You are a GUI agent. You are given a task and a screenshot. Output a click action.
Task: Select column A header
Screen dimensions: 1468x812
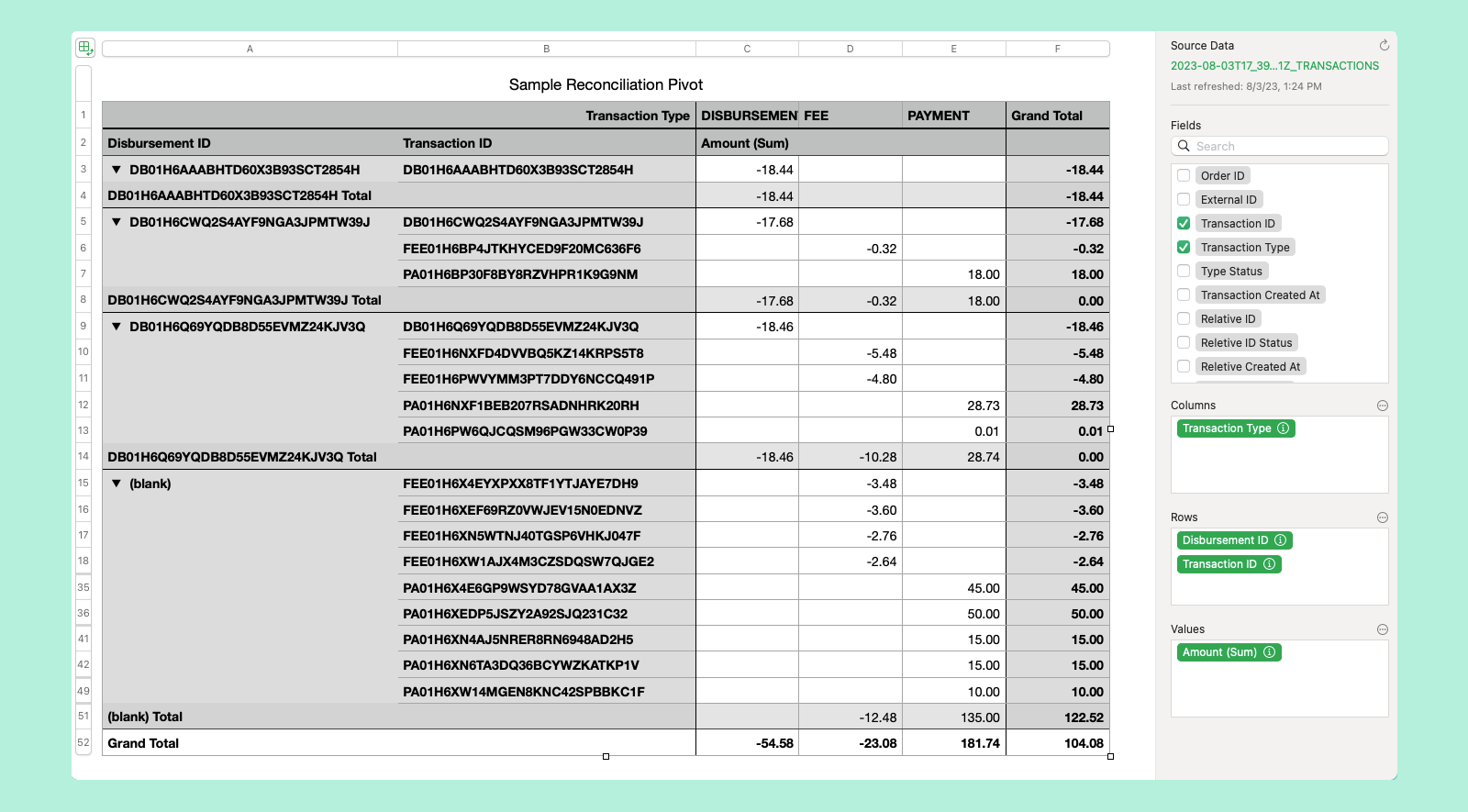coord(250,49)
